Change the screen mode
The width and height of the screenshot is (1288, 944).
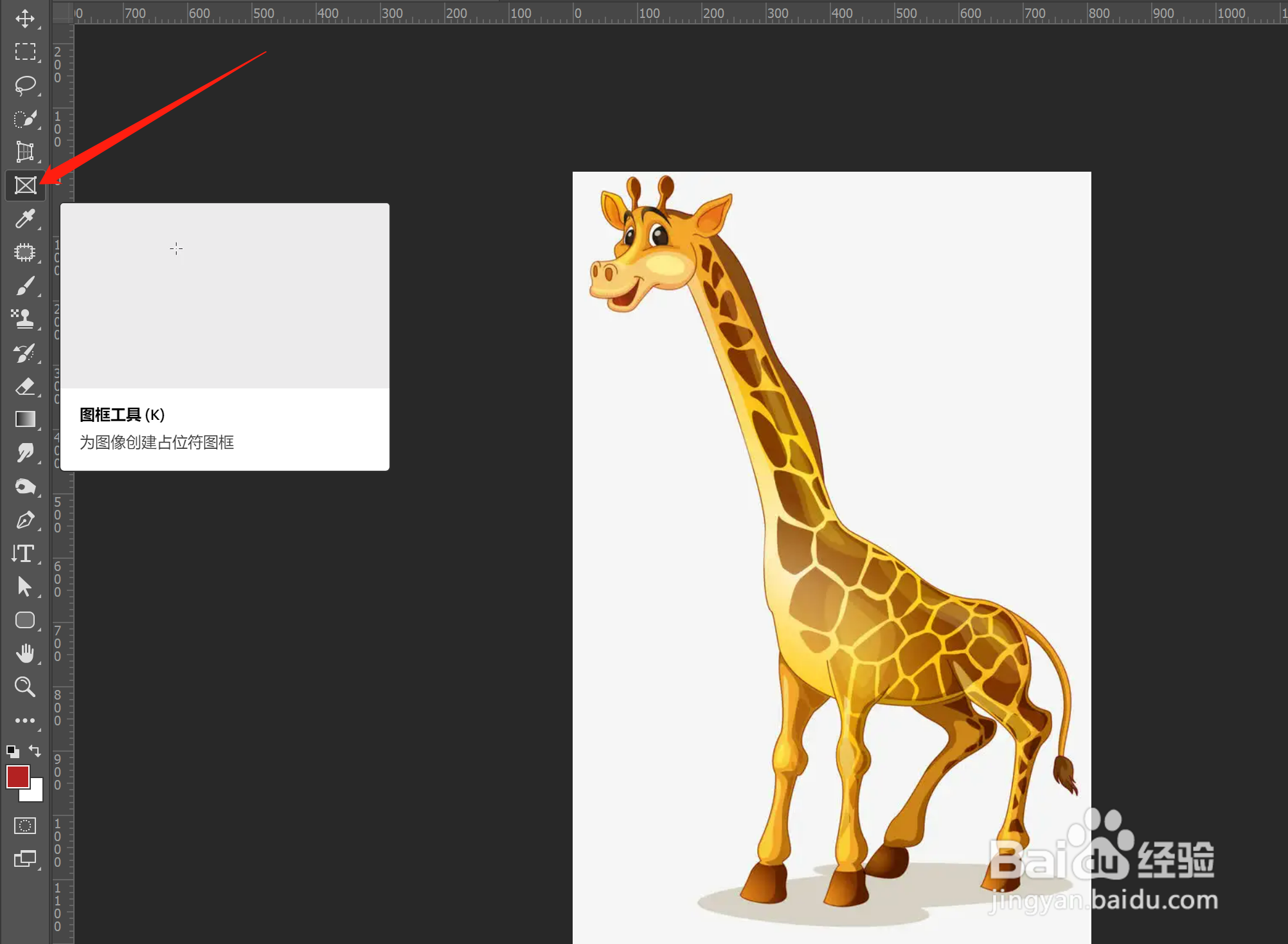click(25, 859)
